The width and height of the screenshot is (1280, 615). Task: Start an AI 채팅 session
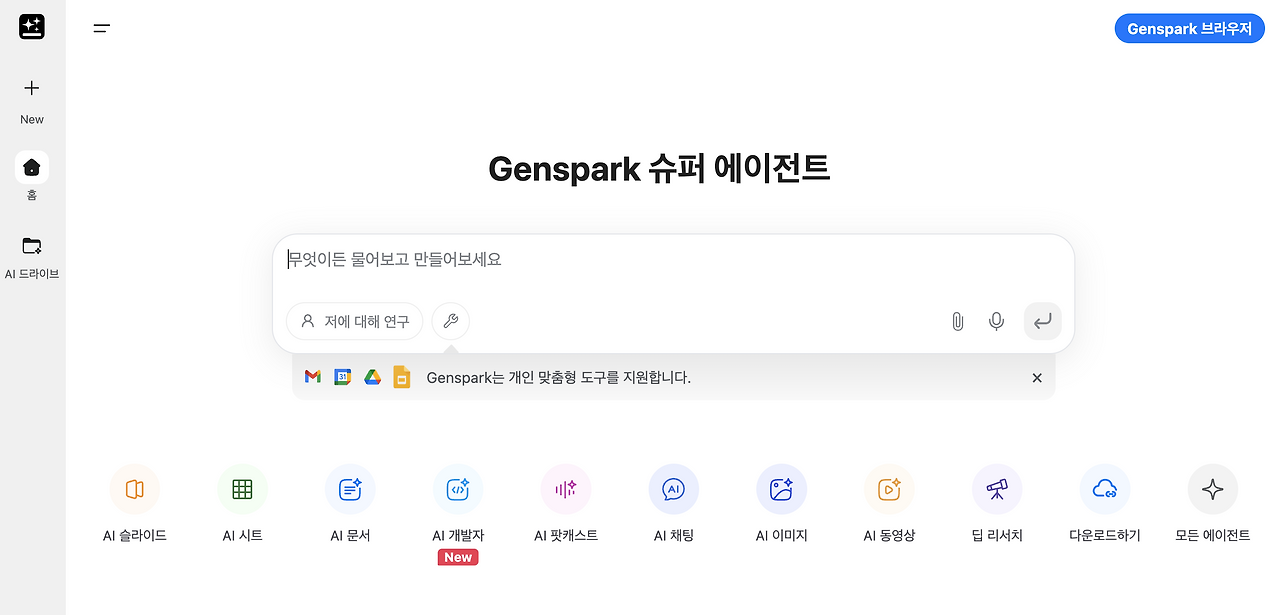pos(673,500)
